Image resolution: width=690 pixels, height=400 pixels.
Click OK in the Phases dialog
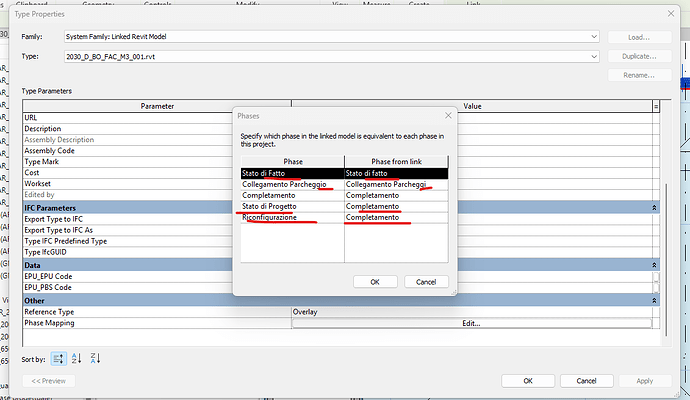click(x=375, y=281)
